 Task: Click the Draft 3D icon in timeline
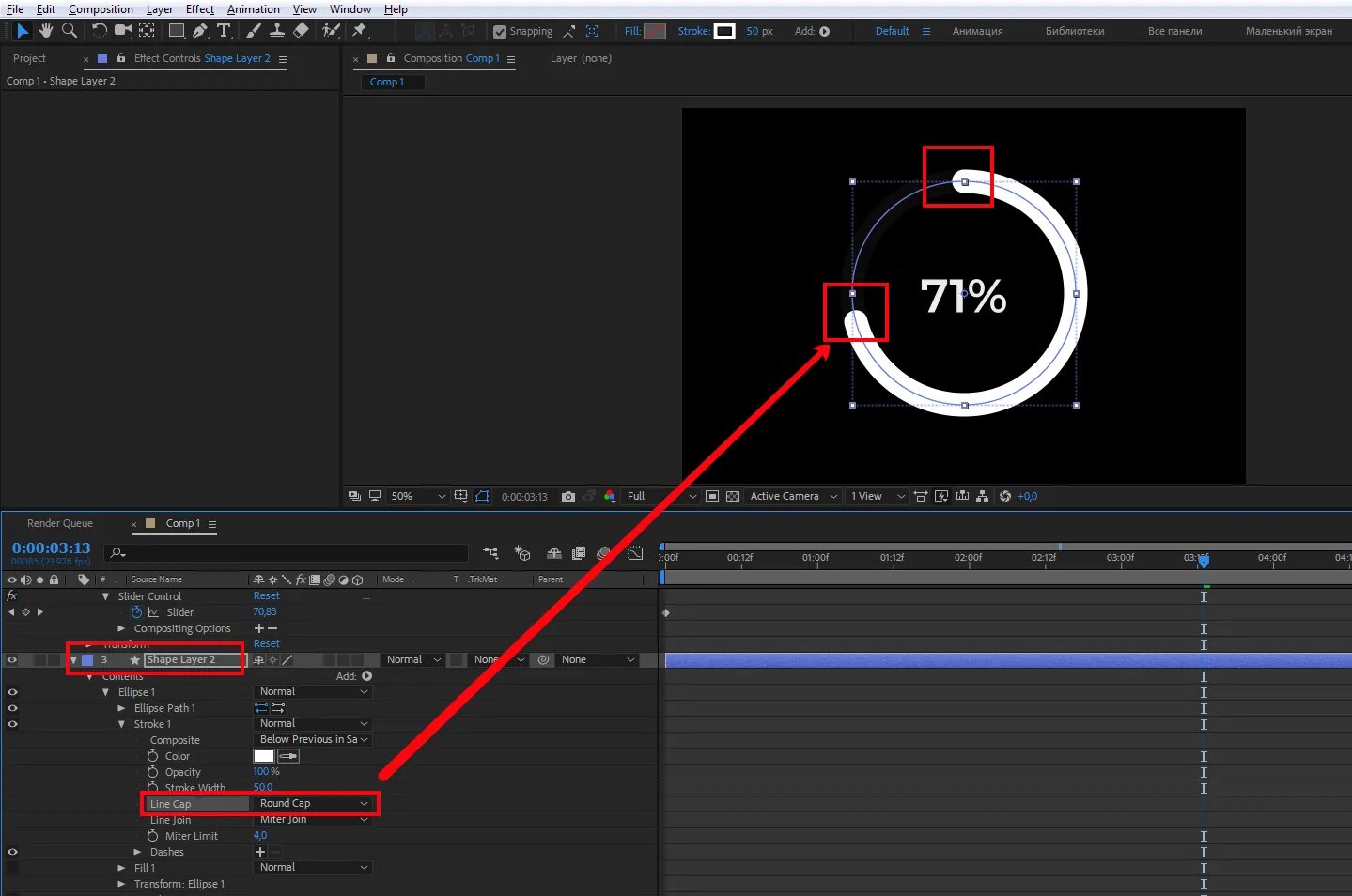pos(522,554)
